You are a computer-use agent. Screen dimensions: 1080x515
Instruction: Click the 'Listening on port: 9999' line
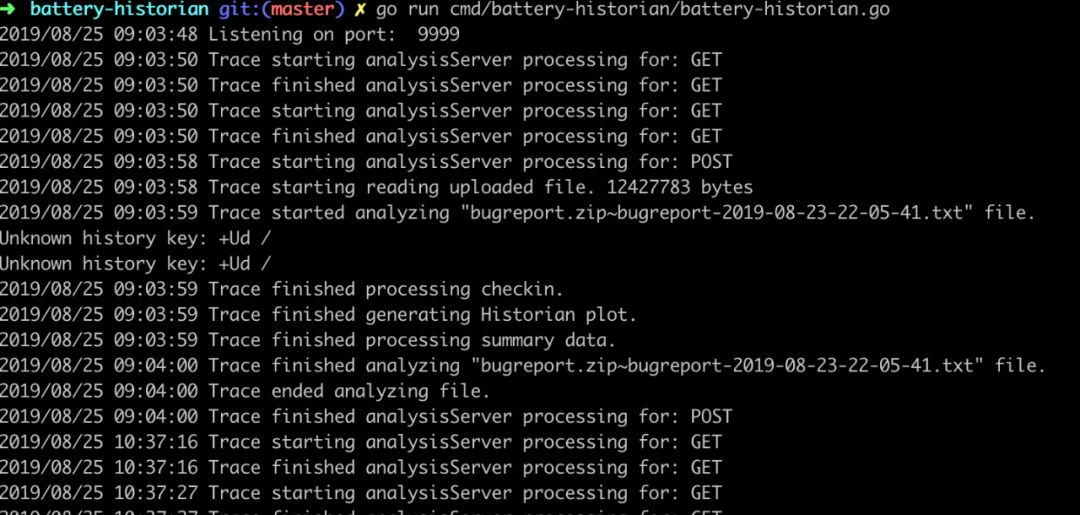click(229, 34)
